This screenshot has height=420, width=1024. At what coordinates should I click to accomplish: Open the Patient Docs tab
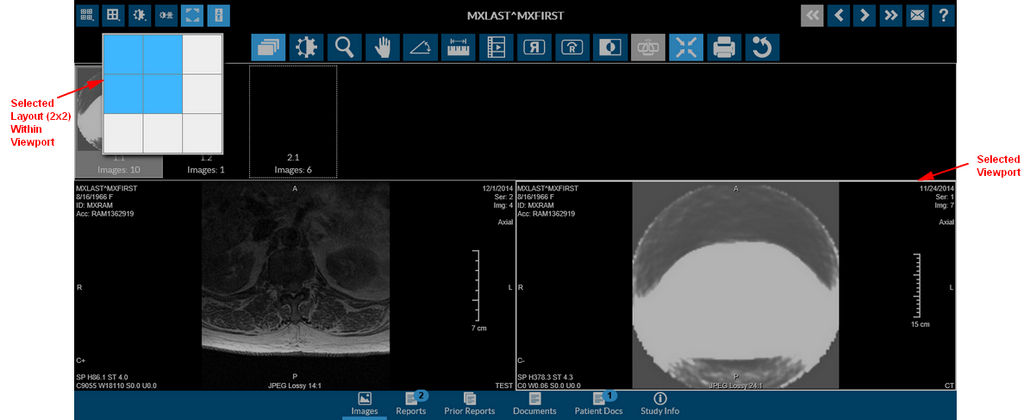[599, 404]
